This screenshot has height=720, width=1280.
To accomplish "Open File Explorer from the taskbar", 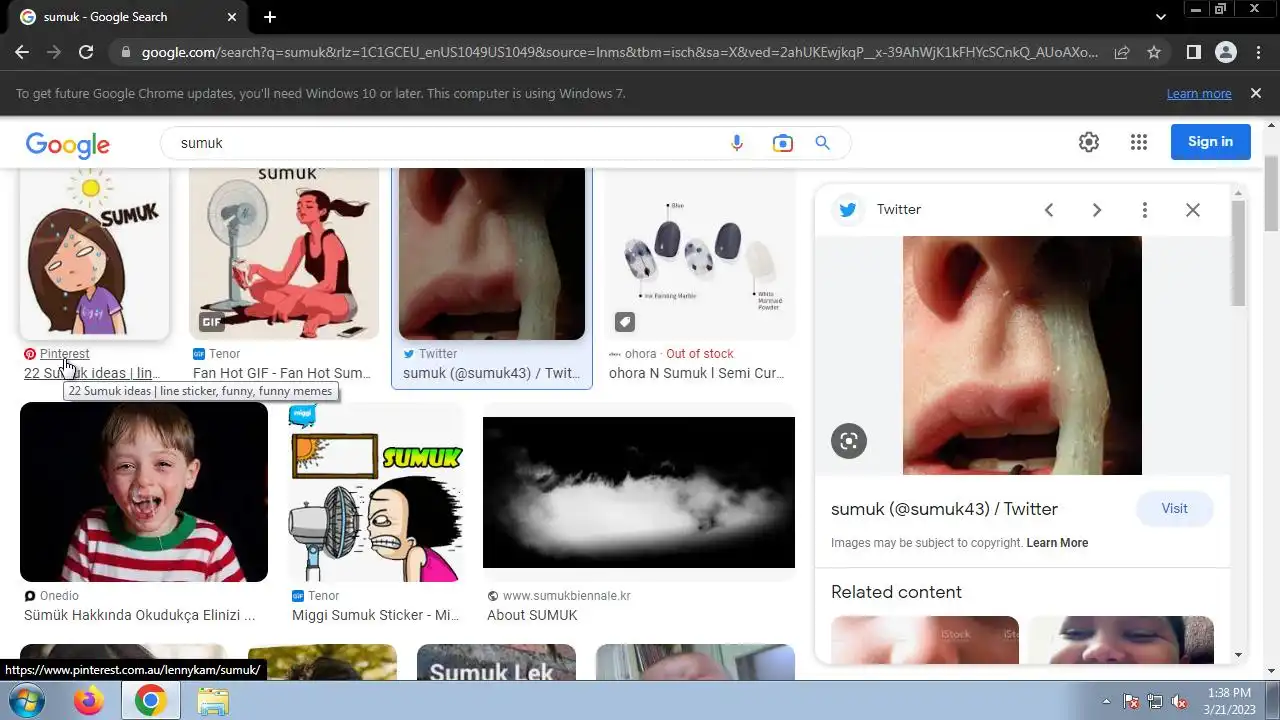I will 212,701.
